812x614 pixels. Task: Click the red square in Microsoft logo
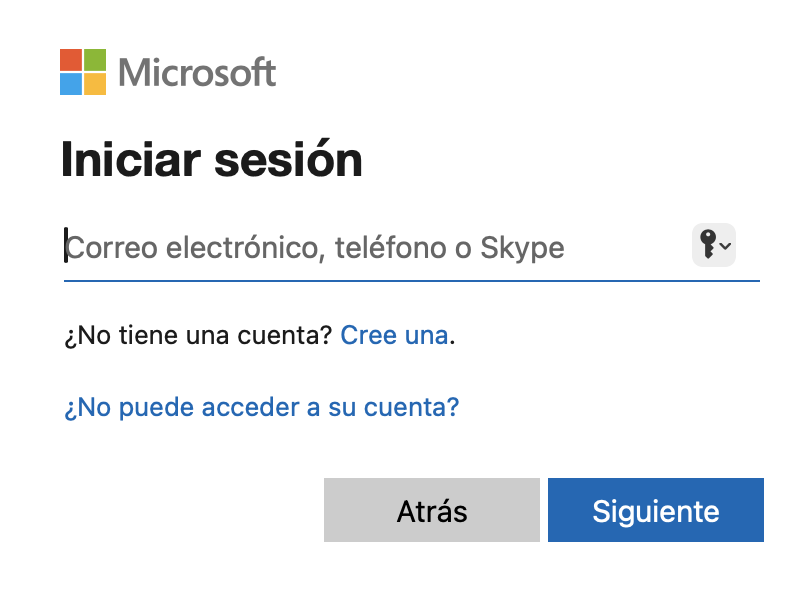(x=71, y=60)
